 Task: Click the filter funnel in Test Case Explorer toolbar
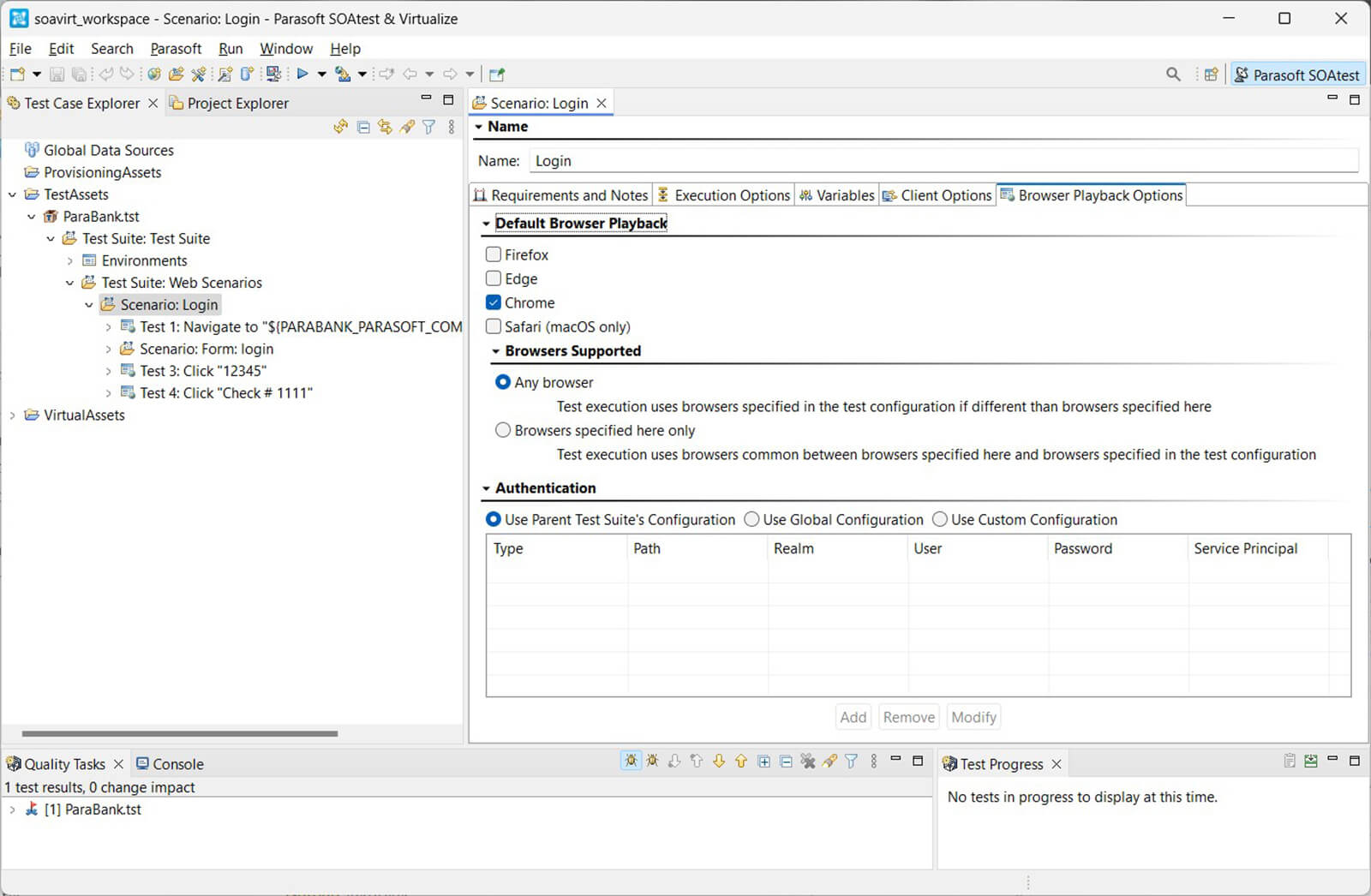point(428,127)
